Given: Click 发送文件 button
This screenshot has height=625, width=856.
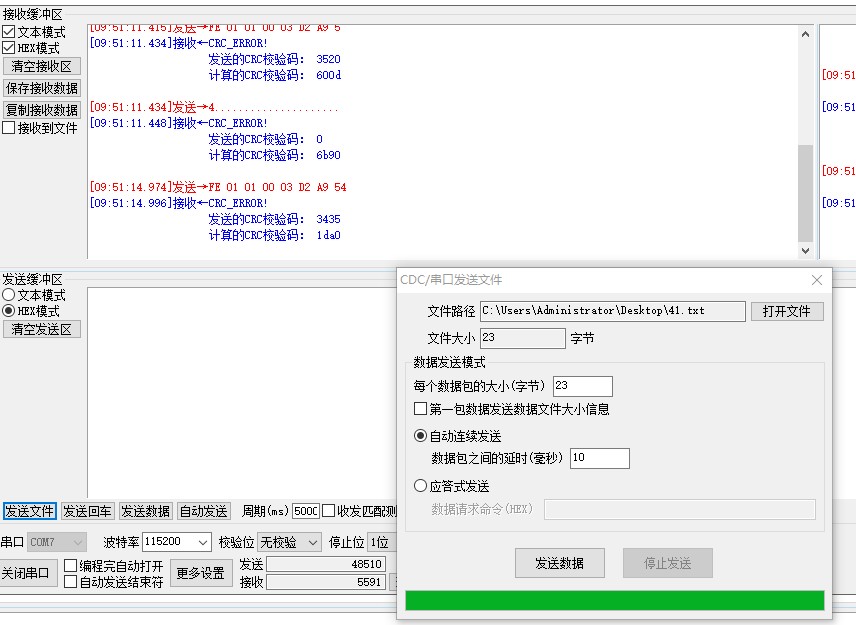Looking at the screenshot, I should (x=29, y=511).
